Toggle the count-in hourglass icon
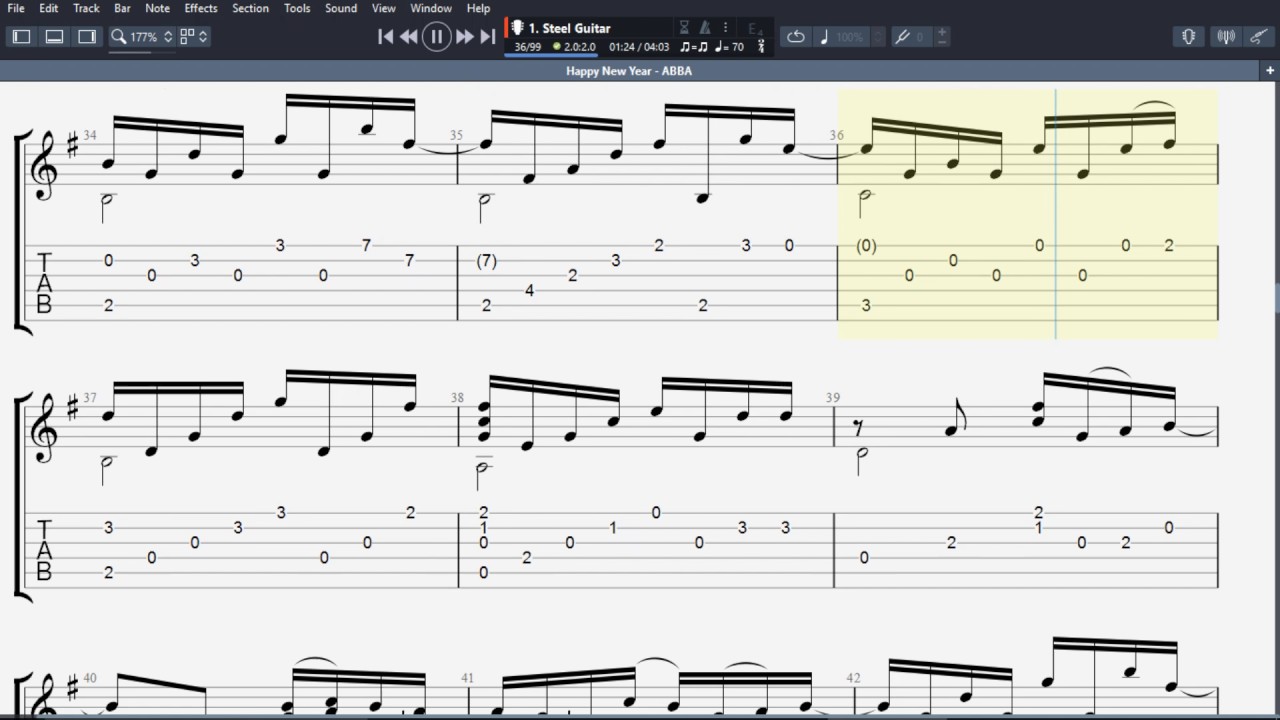The image size is (1280, 720). click(684, 28)
